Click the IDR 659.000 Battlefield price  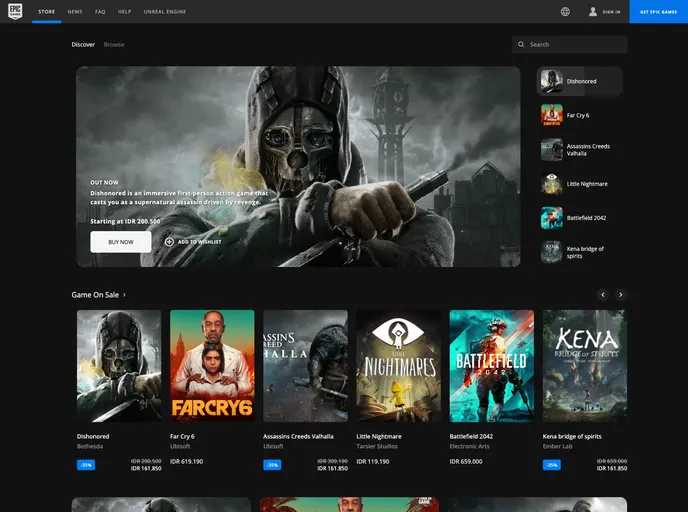tap(466, 461)
